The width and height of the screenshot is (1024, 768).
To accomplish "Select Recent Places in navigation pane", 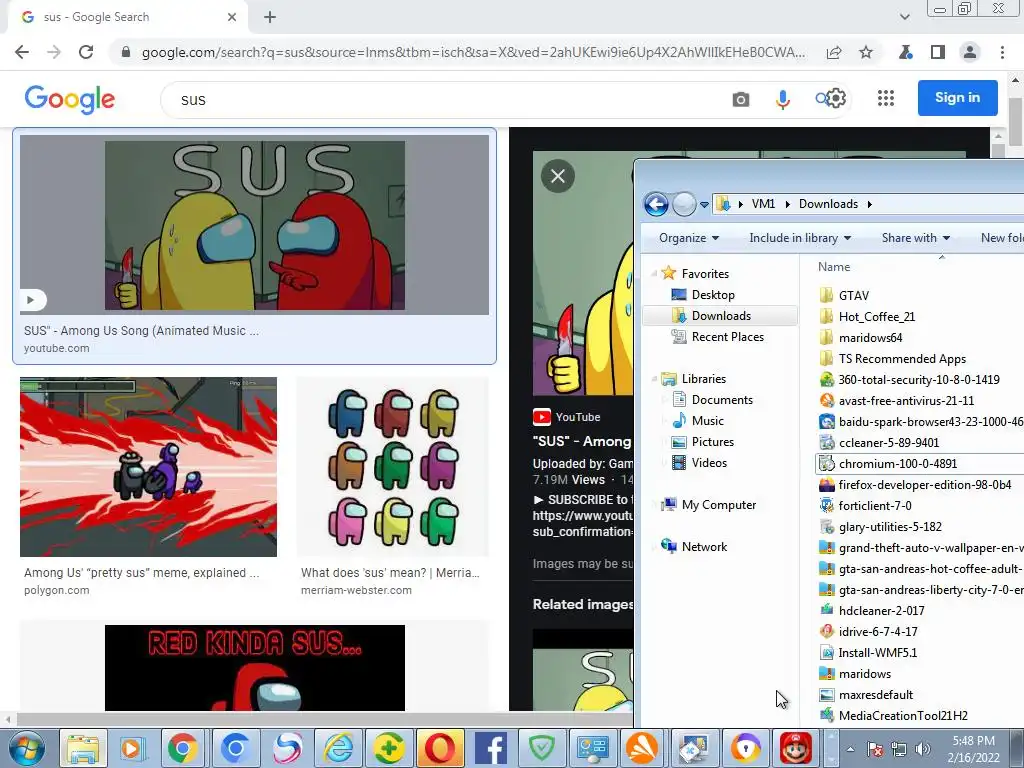I will pos(727,336).
